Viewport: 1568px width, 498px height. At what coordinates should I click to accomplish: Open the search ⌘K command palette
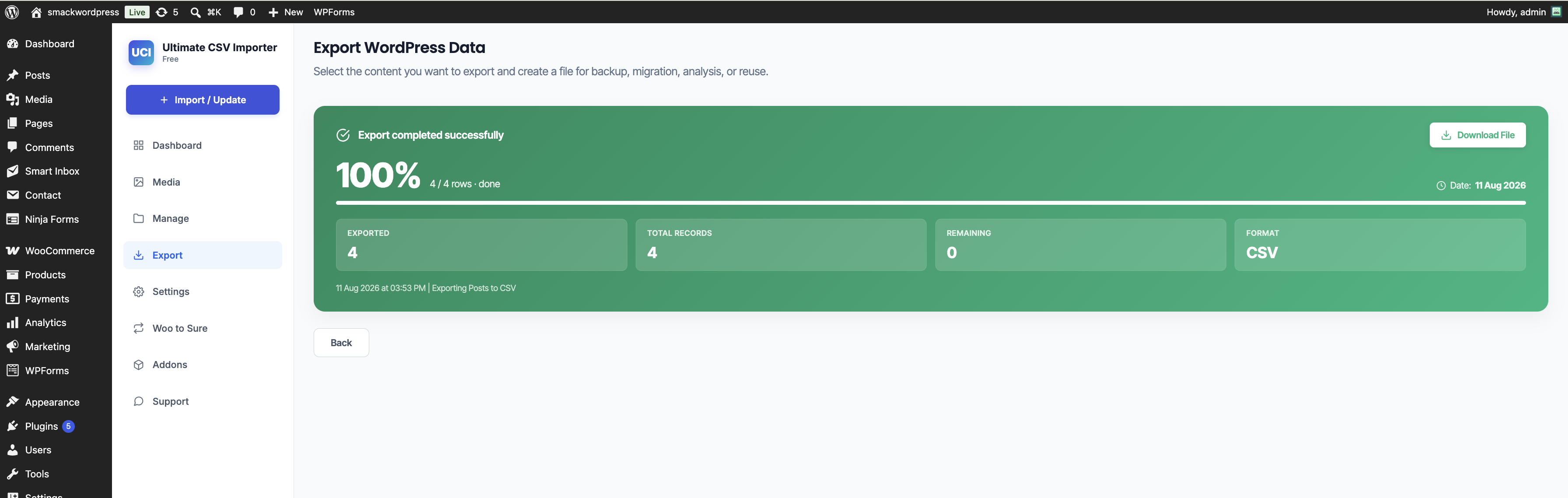pyautogui.click(x=206, y=12)
